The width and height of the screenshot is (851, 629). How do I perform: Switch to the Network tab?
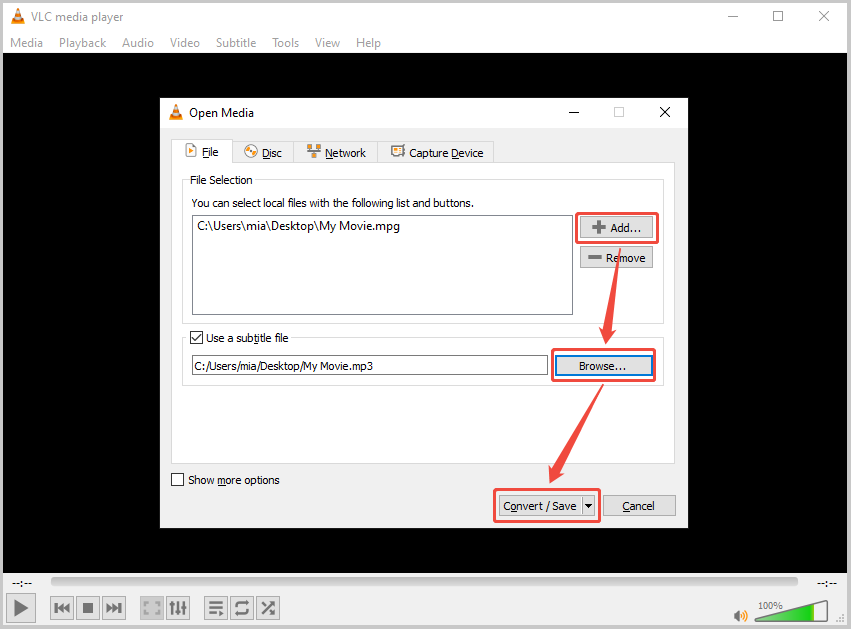[x=336, y=153]
